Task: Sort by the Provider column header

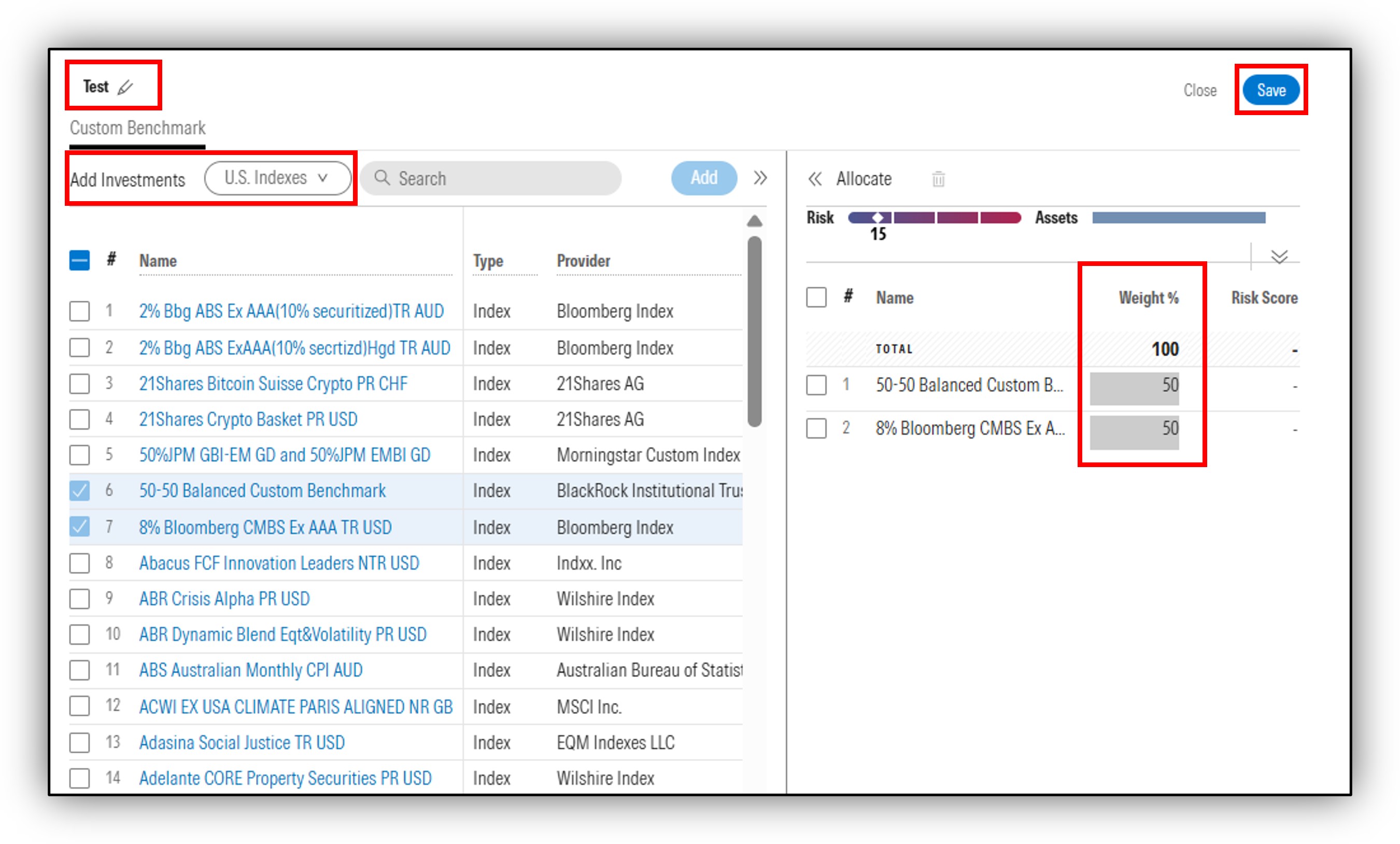Action: tap(584, 261)
